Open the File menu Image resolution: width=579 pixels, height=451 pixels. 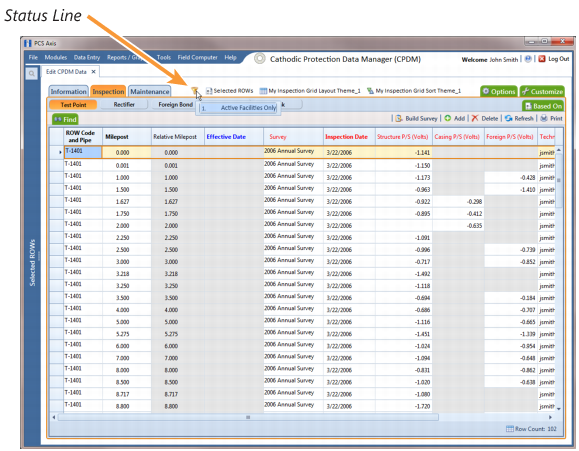pos(33,57)
